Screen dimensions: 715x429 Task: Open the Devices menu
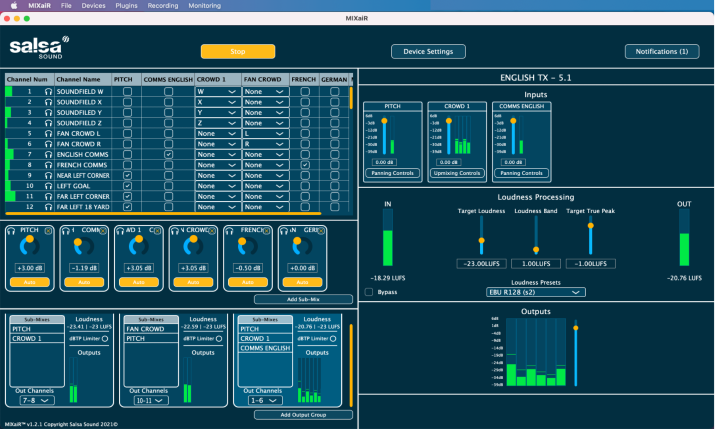pyautogui.click(x=93, y=5)
